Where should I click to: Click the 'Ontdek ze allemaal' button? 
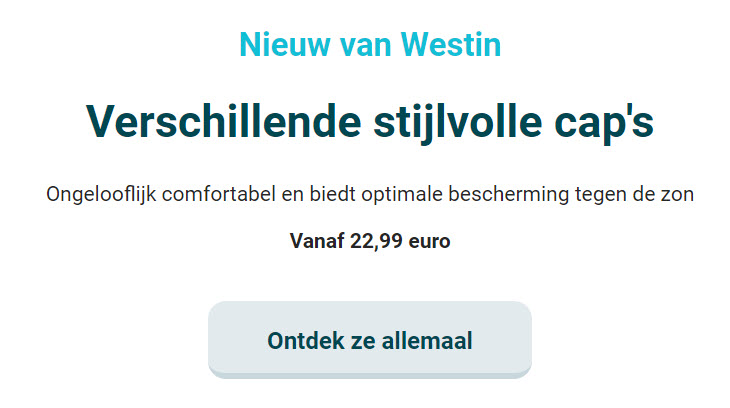[x=370, y=340]
